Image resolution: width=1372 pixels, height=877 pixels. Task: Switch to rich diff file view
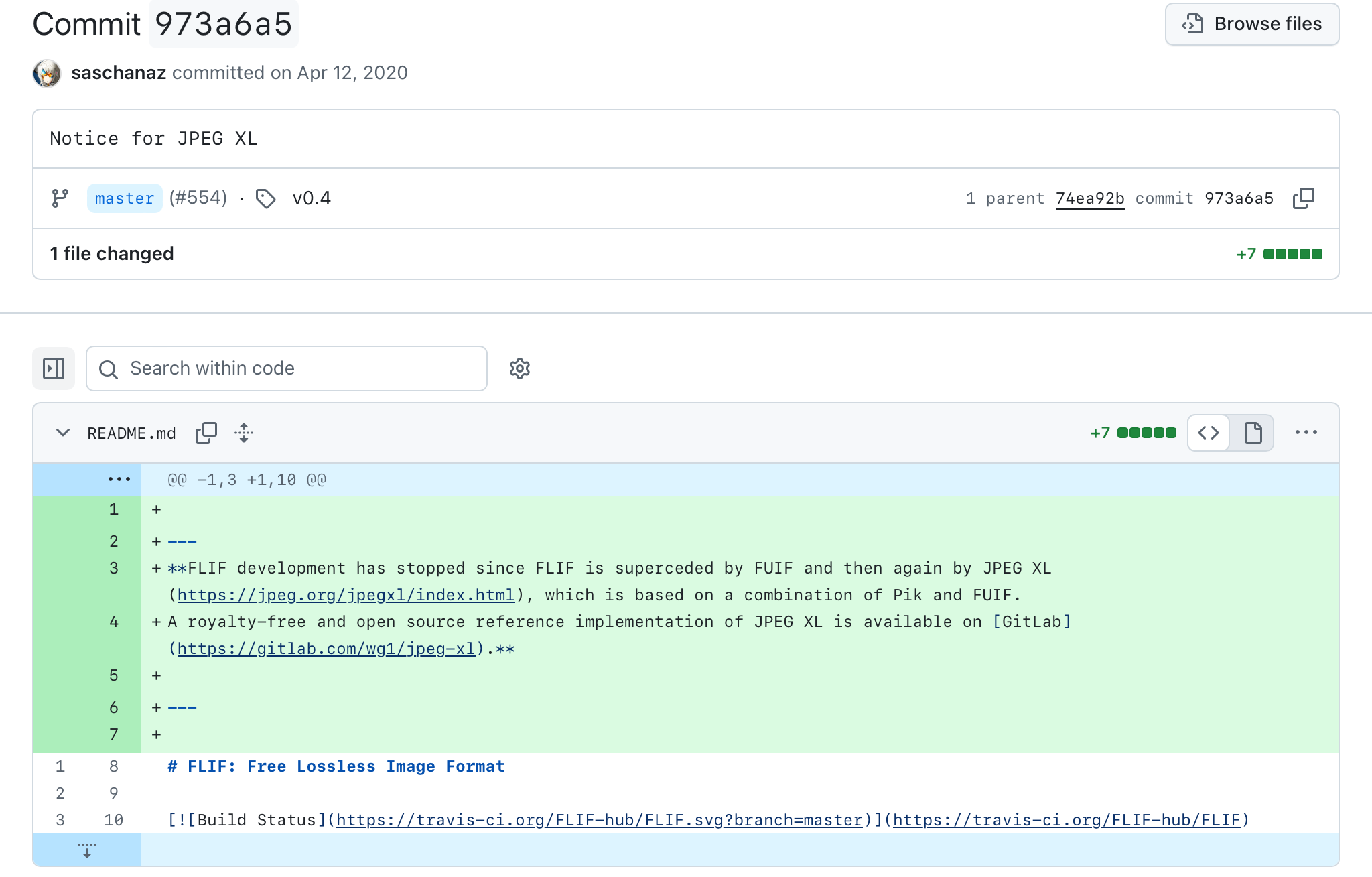coord(1253,433)
